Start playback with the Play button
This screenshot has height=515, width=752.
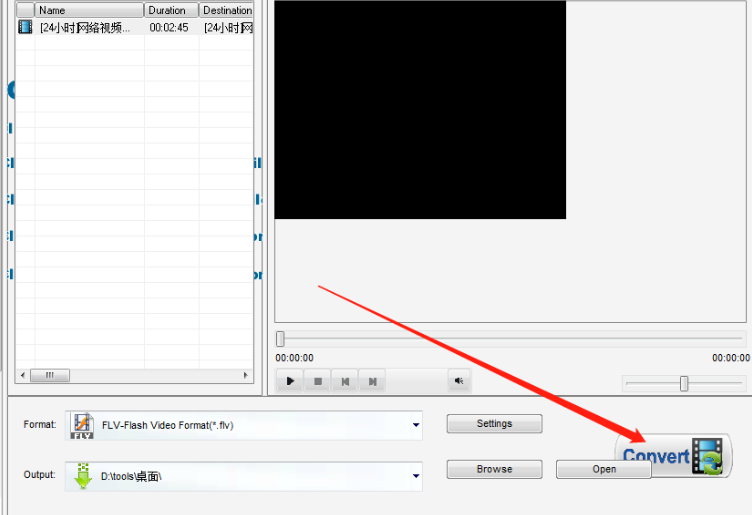(290, 381)
